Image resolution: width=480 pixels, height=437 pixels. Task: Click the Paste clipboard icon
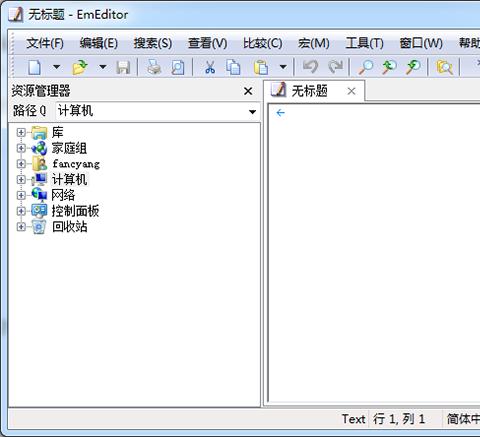pos(261,67)
